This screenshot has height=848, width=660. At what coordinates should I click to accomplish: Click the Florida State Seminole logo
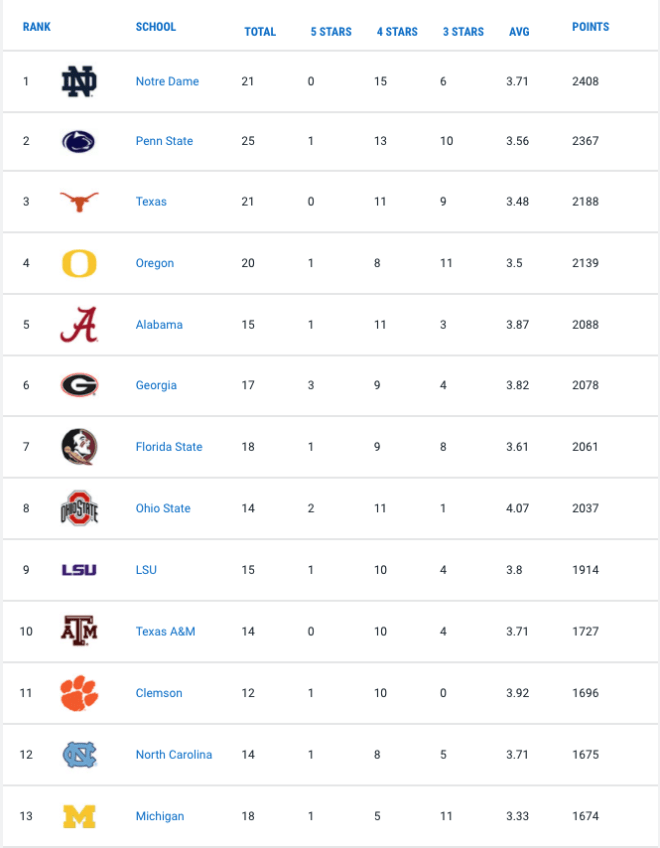(79, 447)
